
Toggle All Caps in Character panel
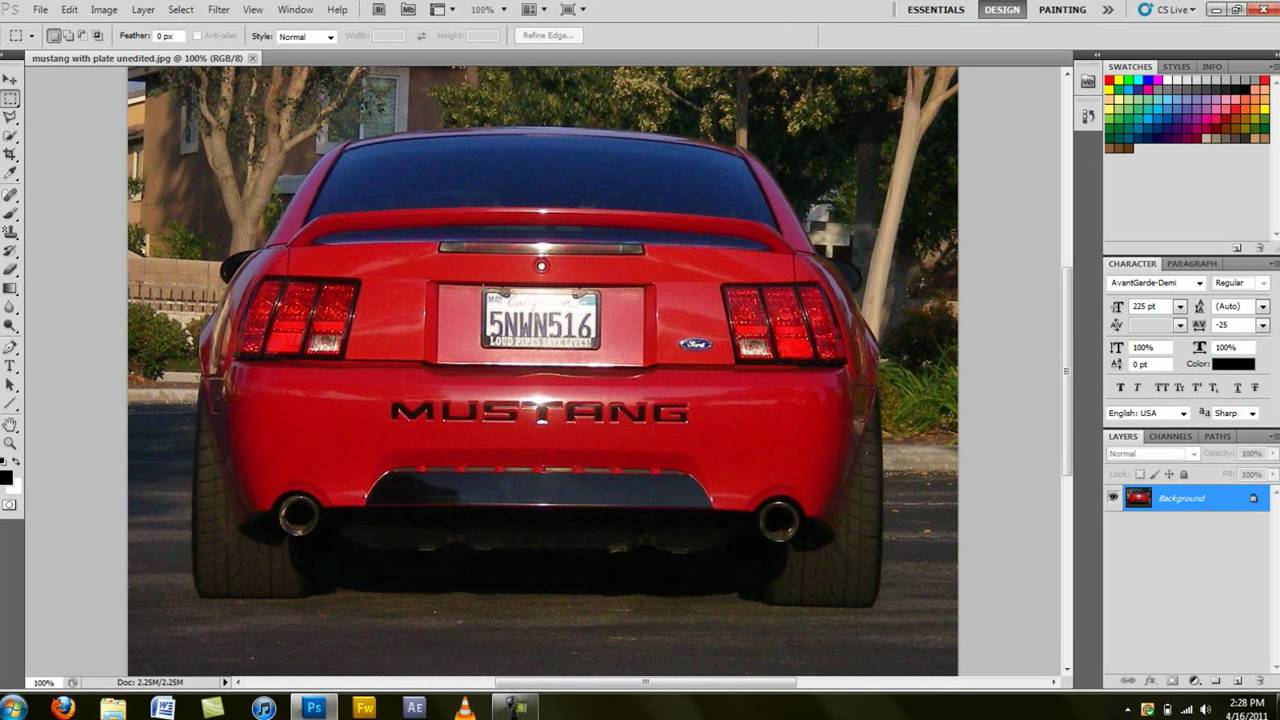coord(1161,387)
